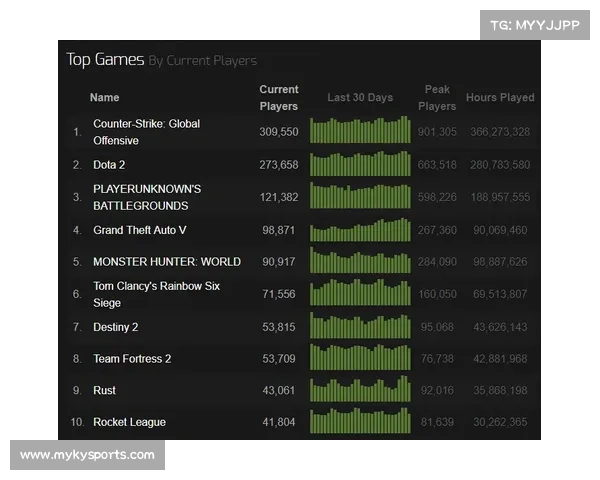Open MONSTER HUNTER: WORLD link
Screen dimensions: 600x480
pos(167,262)
